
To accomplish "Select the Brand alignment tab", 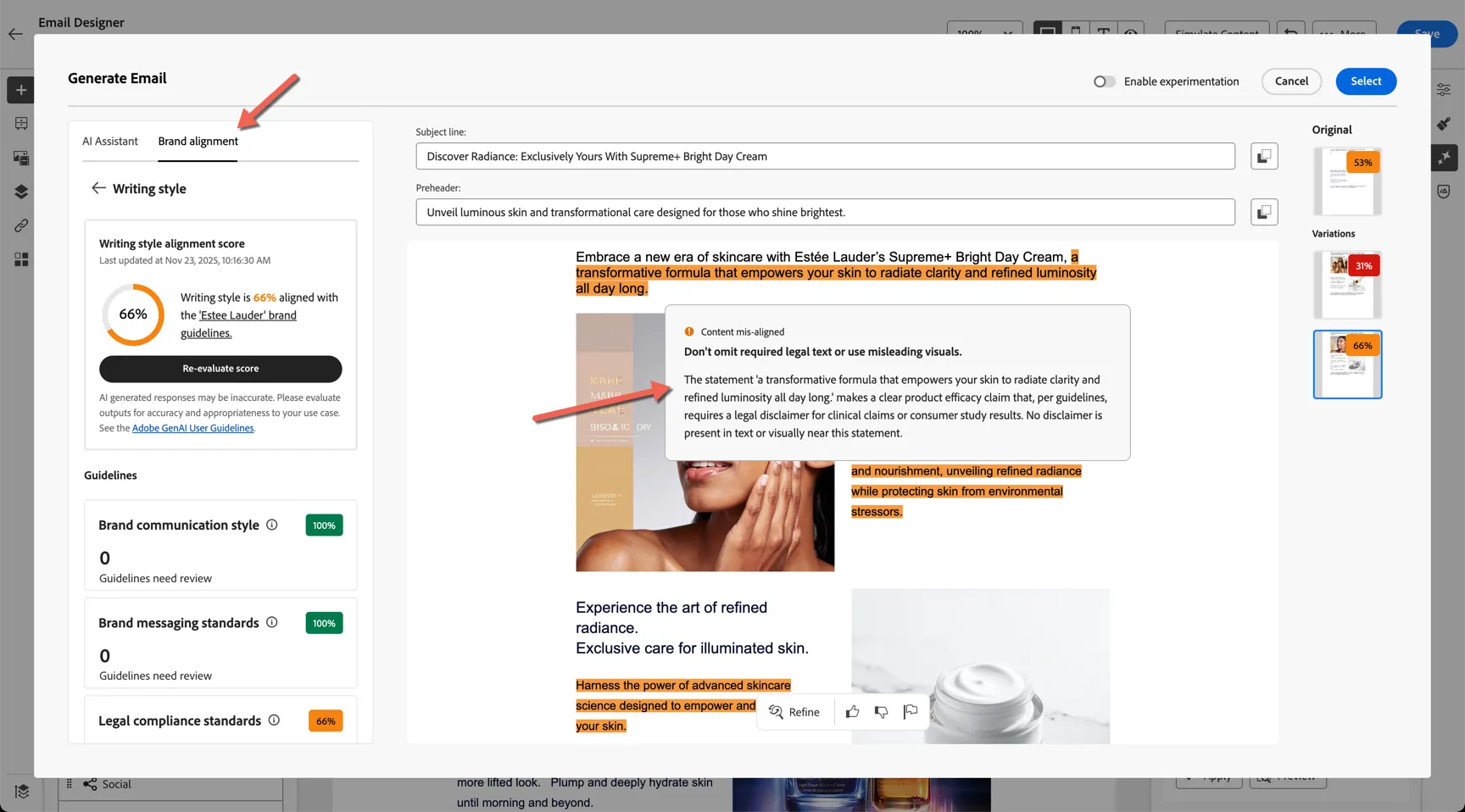I will pos(198,142).
